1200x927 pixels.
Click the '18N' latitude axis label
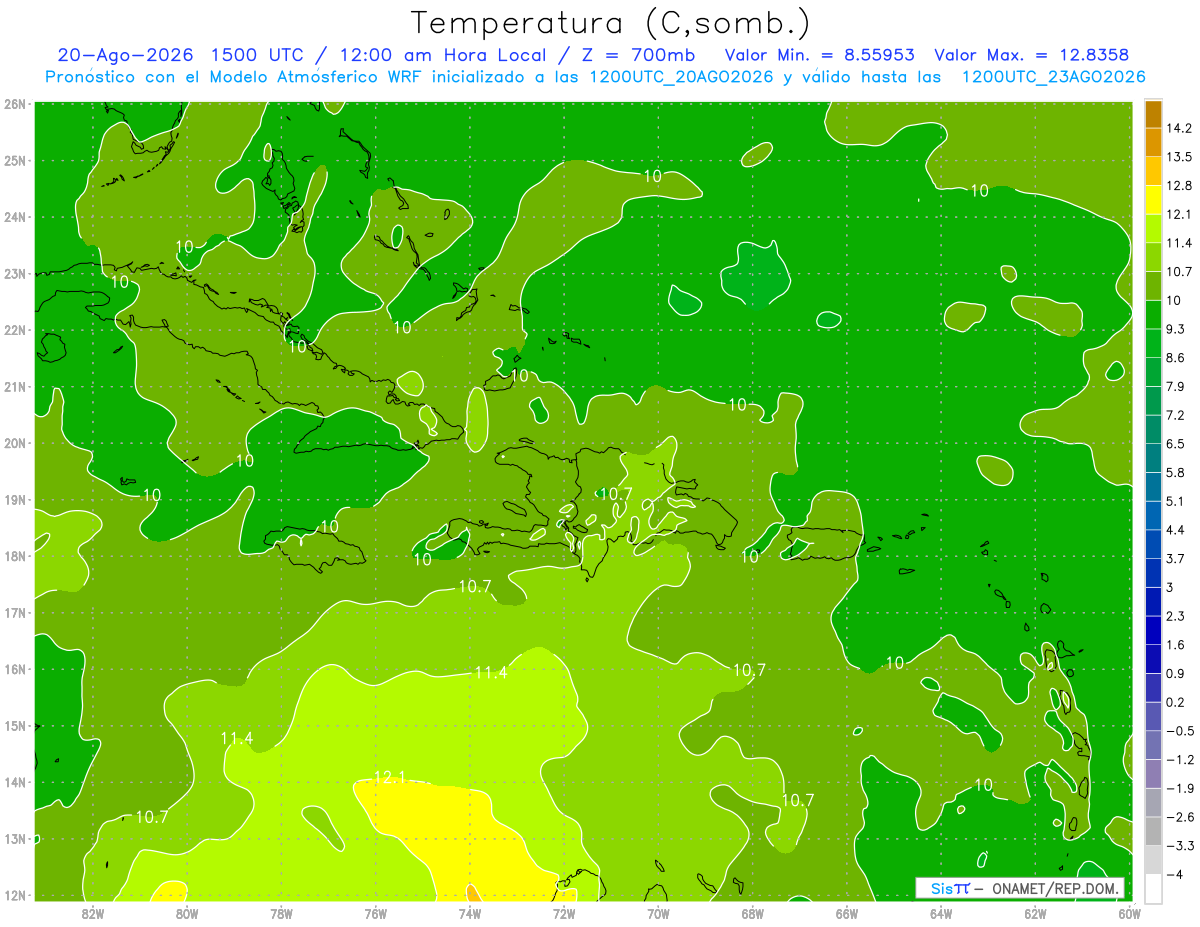[14, 556]
